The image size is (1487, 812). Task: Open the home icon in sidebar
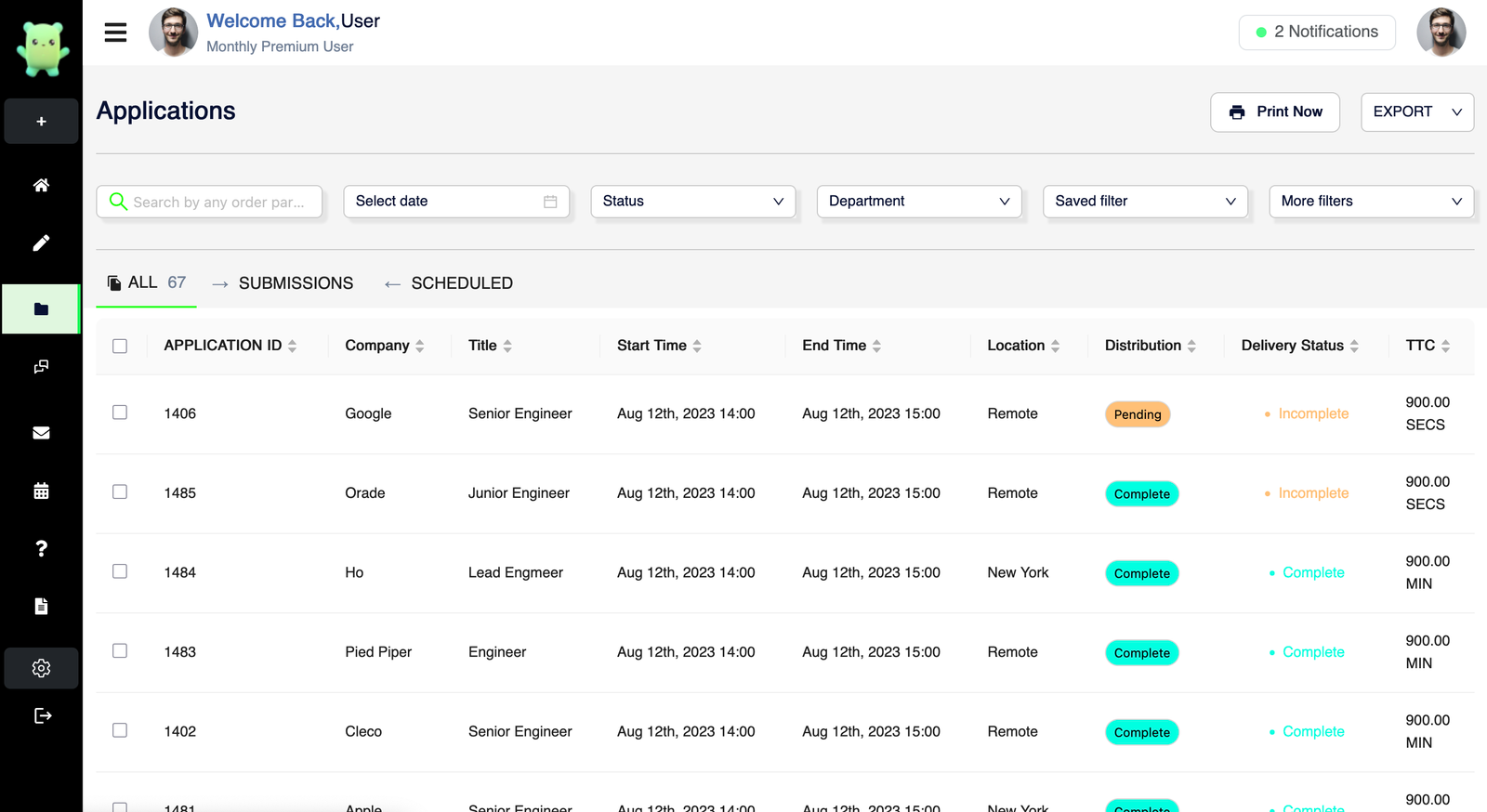click(x=41, y=185)
